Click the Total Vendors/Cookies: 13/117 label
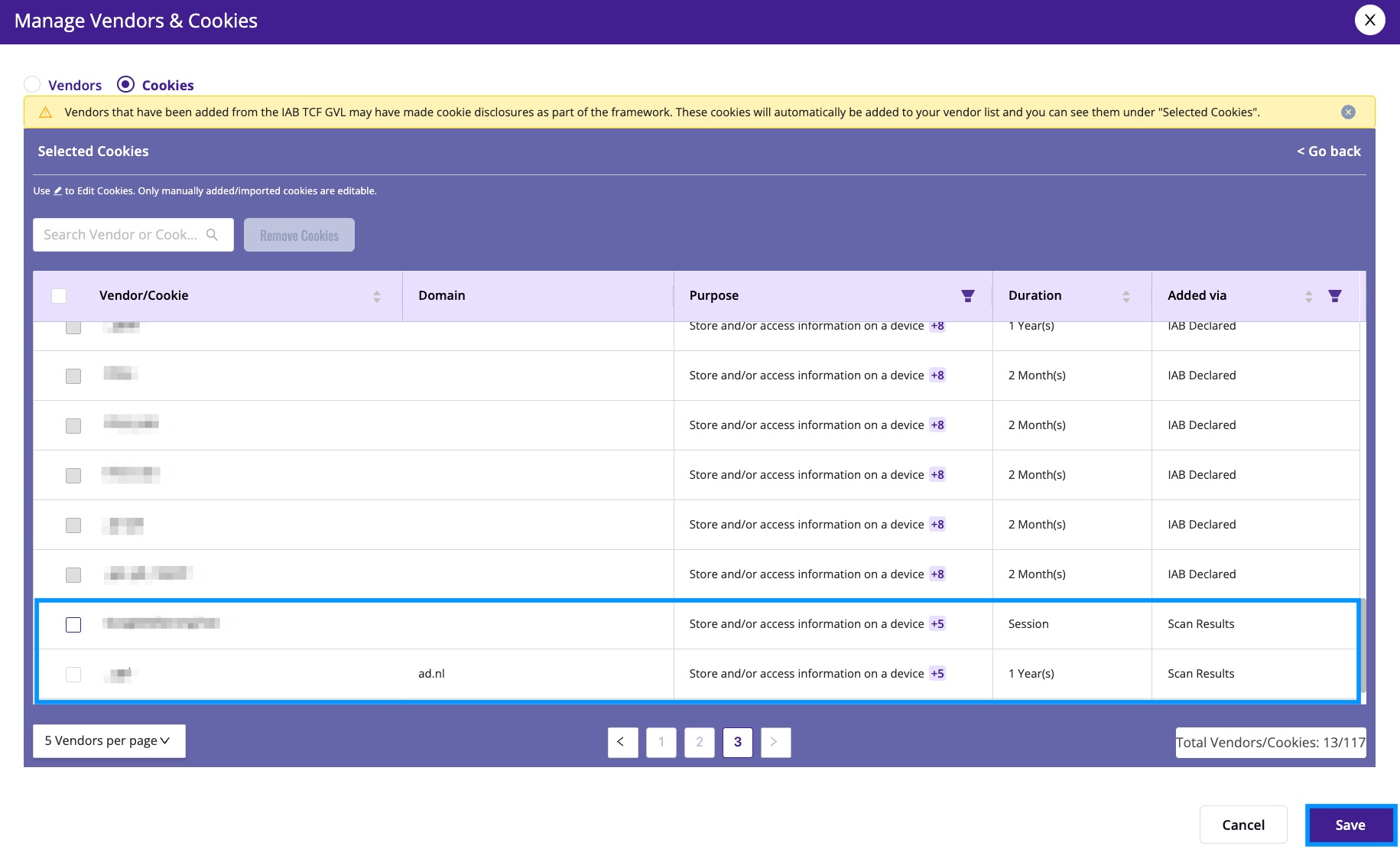The image size is (1400, 849). tap(1270, 743)
